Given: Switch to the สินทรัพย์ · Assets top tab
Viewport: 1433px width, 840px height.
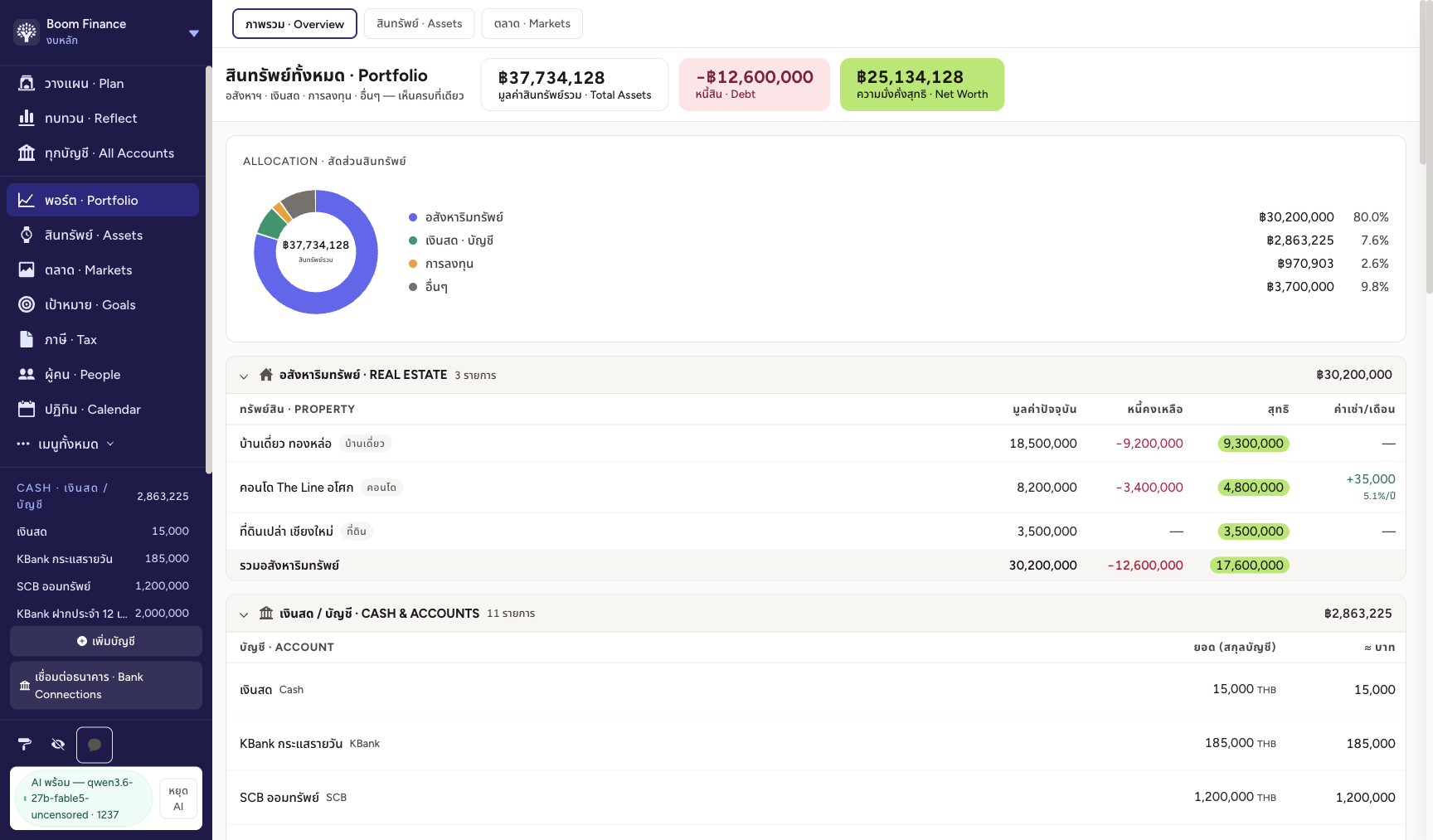Looking at the screenshot, I should pos(420,23).
